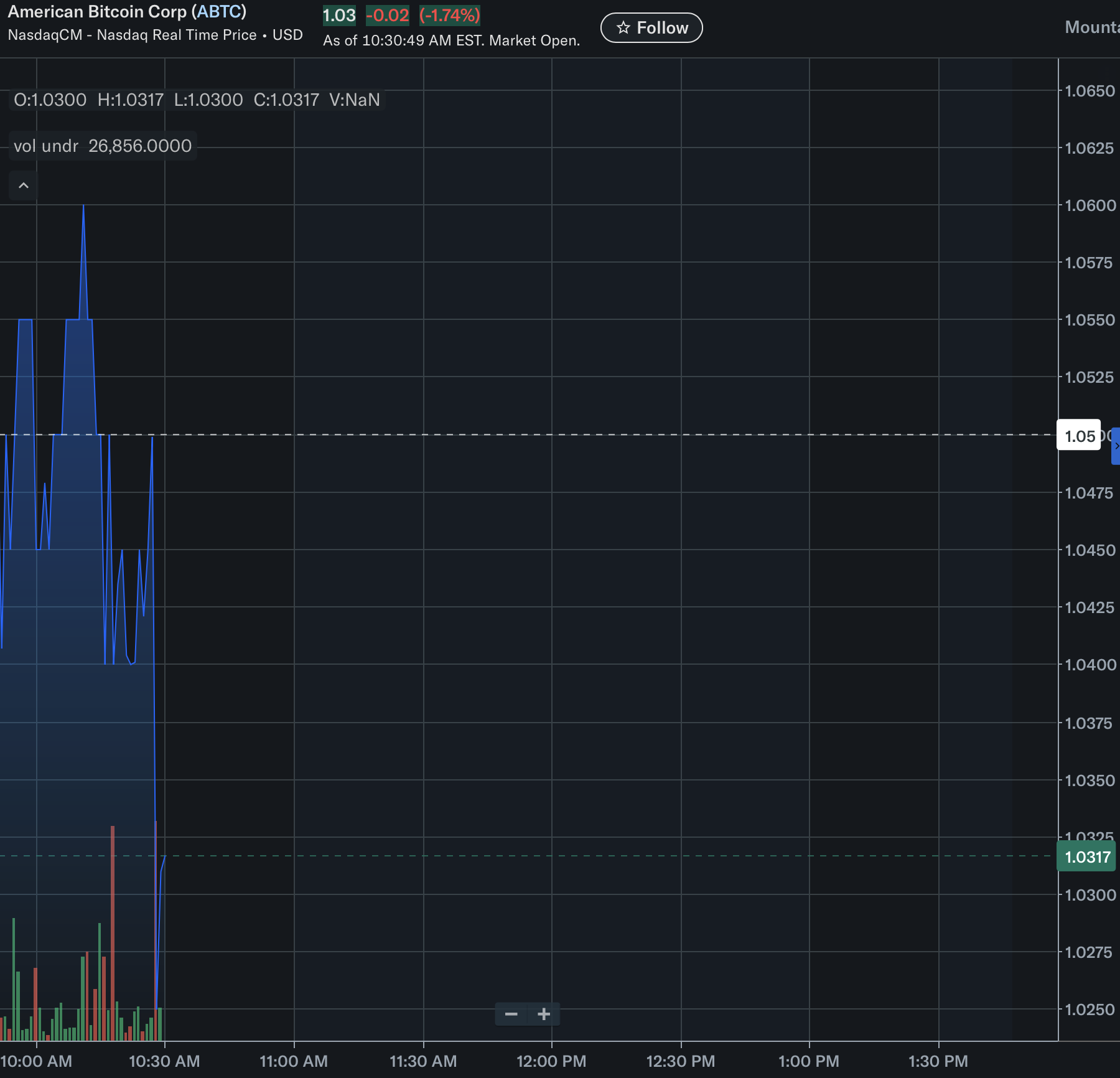Click the white 1.05 price marker
Viewport: 1120px width, 1078px height.
(1079, 436)
